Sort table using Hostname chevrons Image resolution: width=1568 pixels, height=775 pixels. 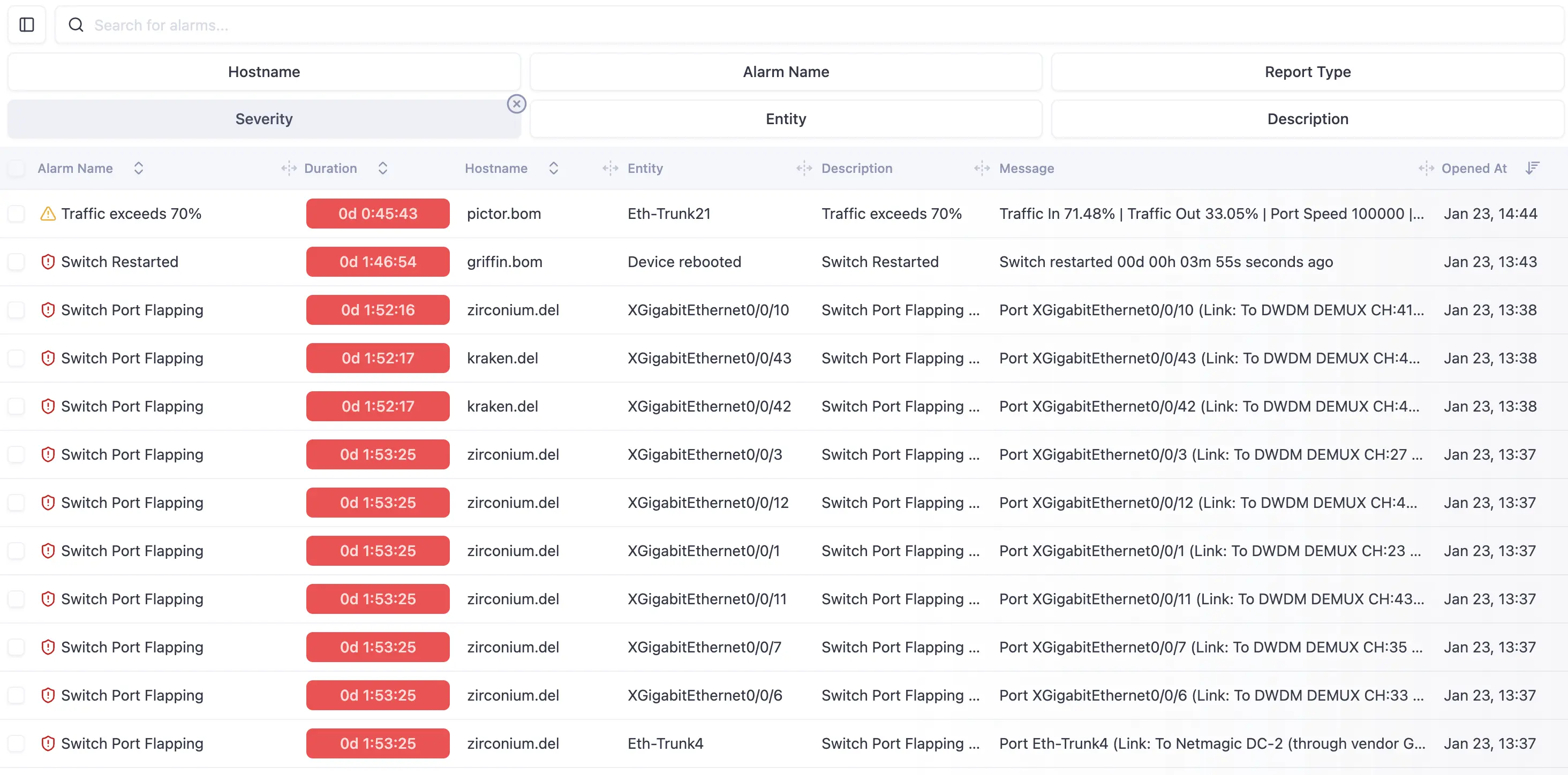coord(554,168)
